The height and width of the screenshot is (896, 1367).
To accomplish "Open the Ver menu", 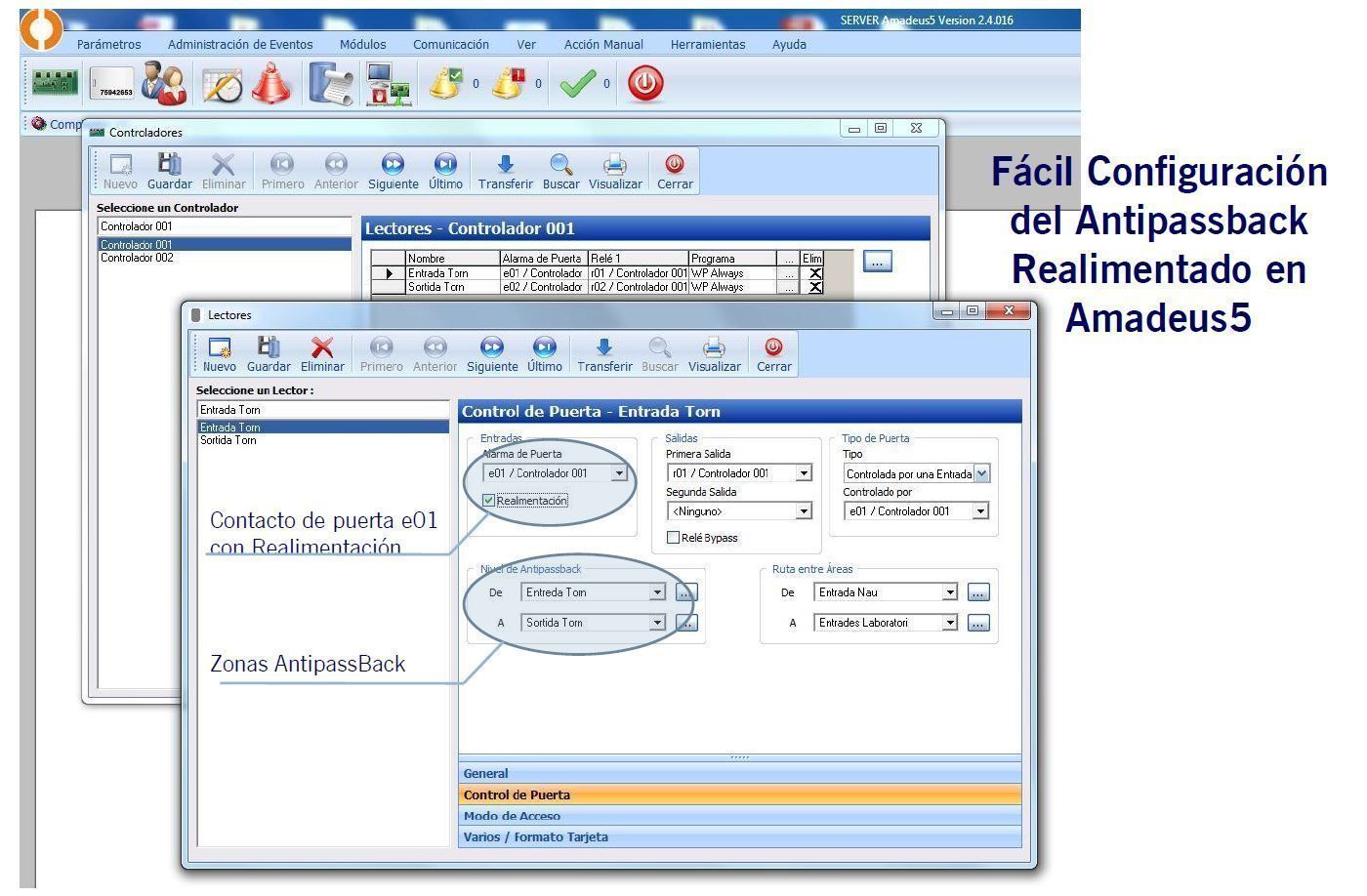I will 526,44.
